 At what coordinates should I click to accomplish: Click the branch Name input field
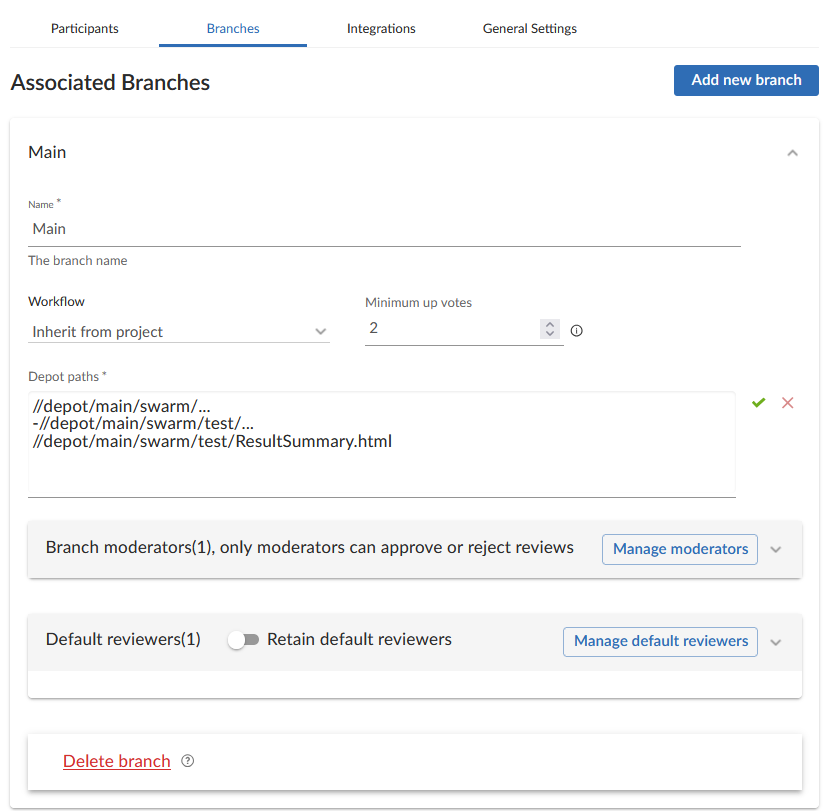[x=384, y=229]
